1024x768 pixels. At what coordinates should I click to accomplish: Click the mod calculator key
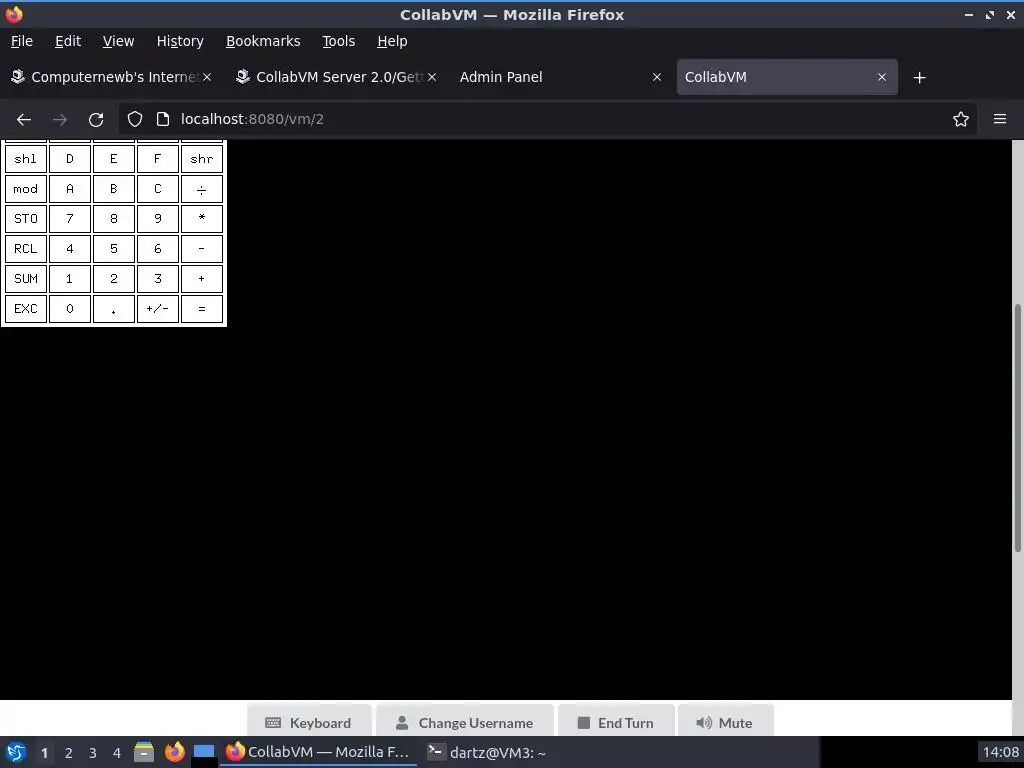tap(25, 189)
